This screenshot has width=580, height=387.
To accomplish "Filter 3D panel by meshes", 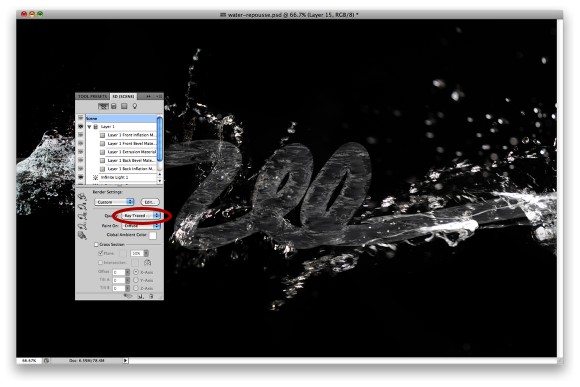I will 114,107.
